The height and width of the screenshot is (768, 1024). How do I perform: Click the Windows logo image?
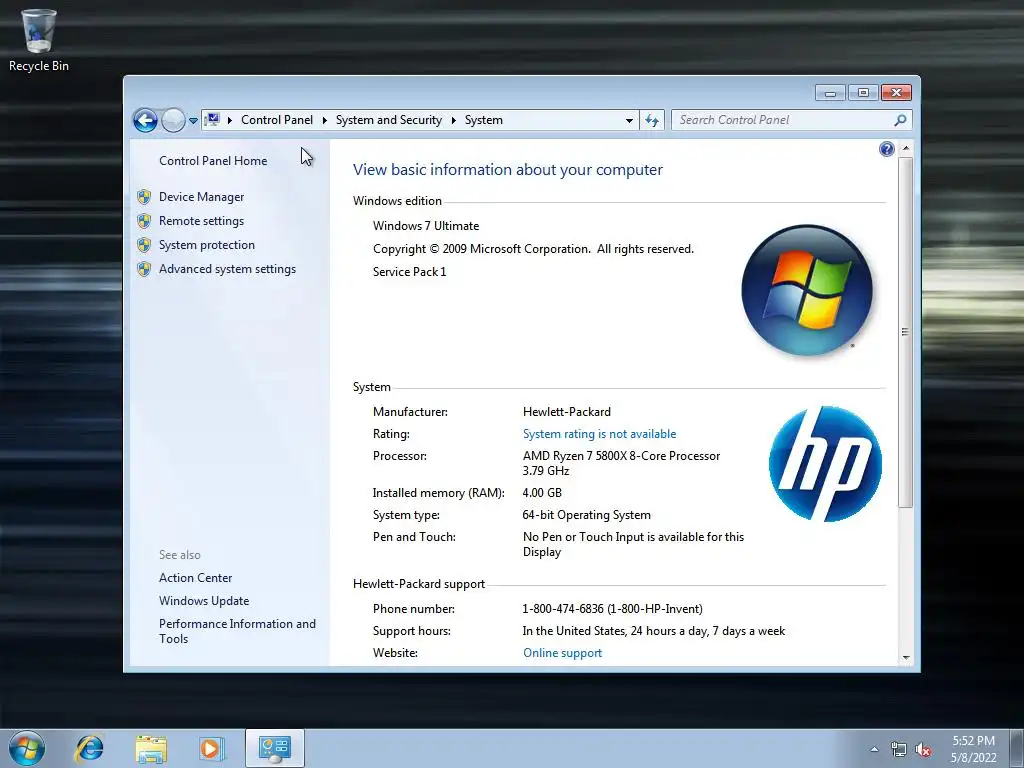(807, 291)
